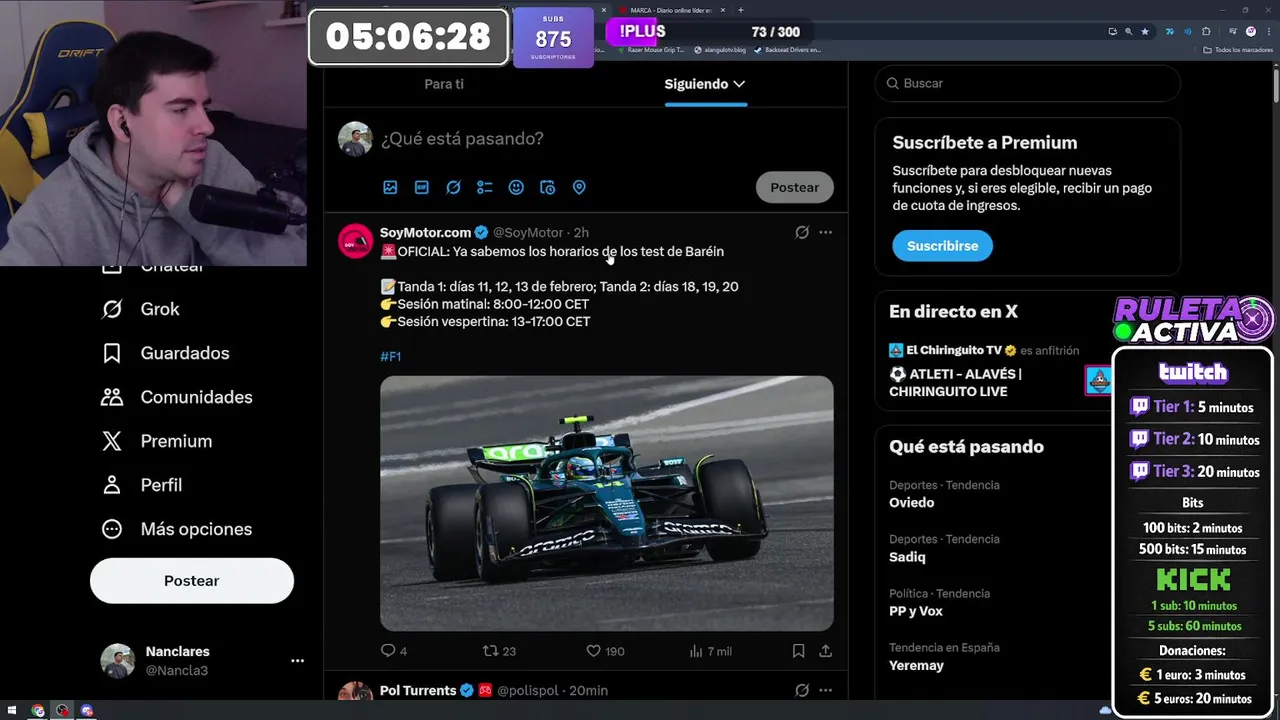This screenshot has height=720, width=1280.
Task: Bookmark this page with the star icon
Action: point(1145,31)
